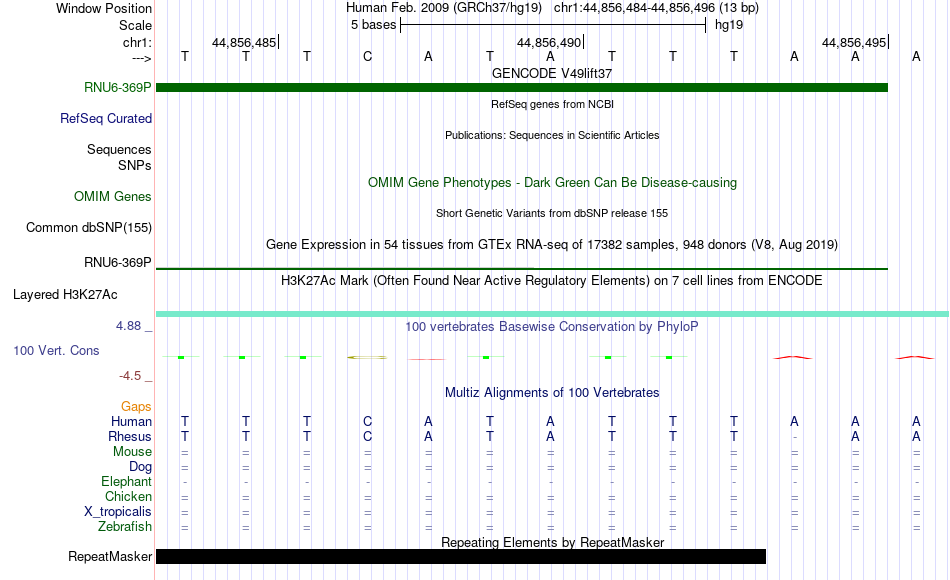Click Repeating Elements by RepeatMasker title
The height and width of the screenshot is (580, 950).
[552, 542]
